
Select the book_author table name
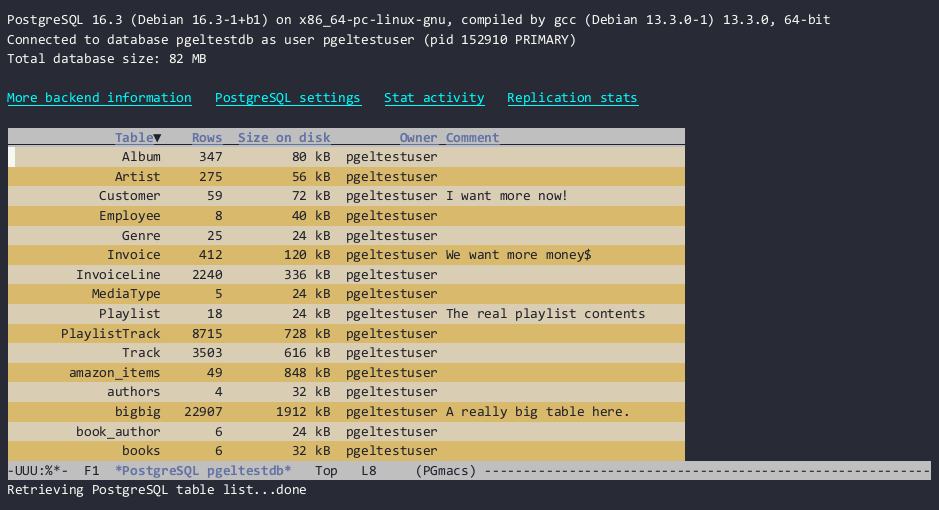pyautogui.click(x=118, y=432)
